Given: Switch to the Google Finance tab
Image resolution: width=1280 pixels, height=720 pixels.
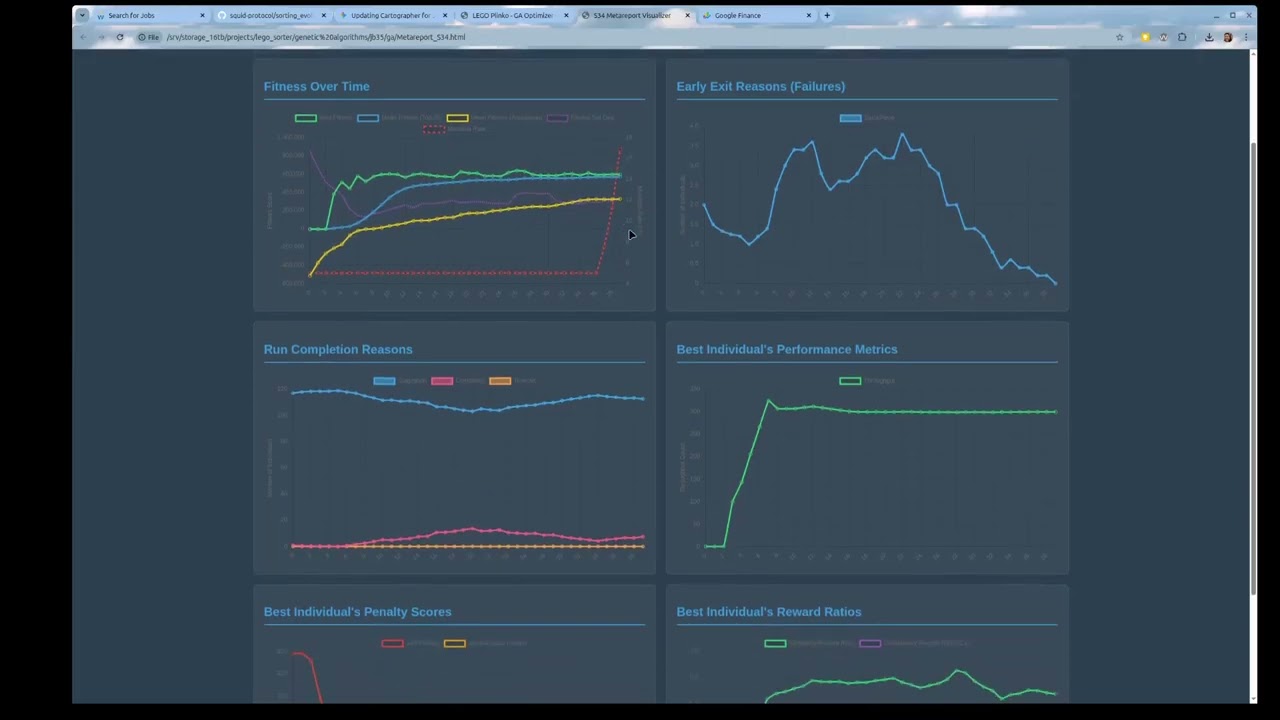Looking at the screenshot, I should click(x=757, y=15).
